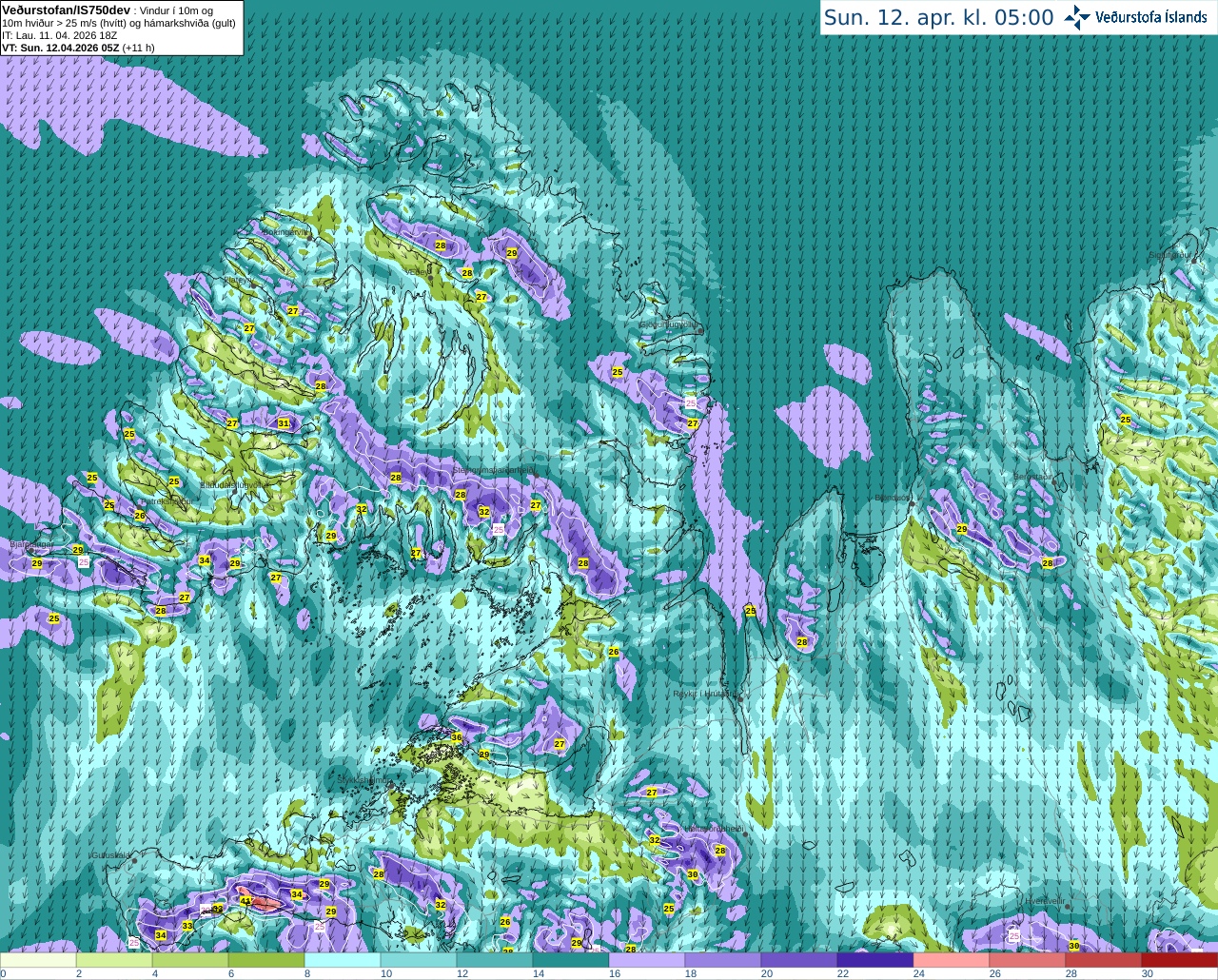1218x980 pixels.
Task: Select the yellow gust label reading 31
Action: (x=284, y=423)
